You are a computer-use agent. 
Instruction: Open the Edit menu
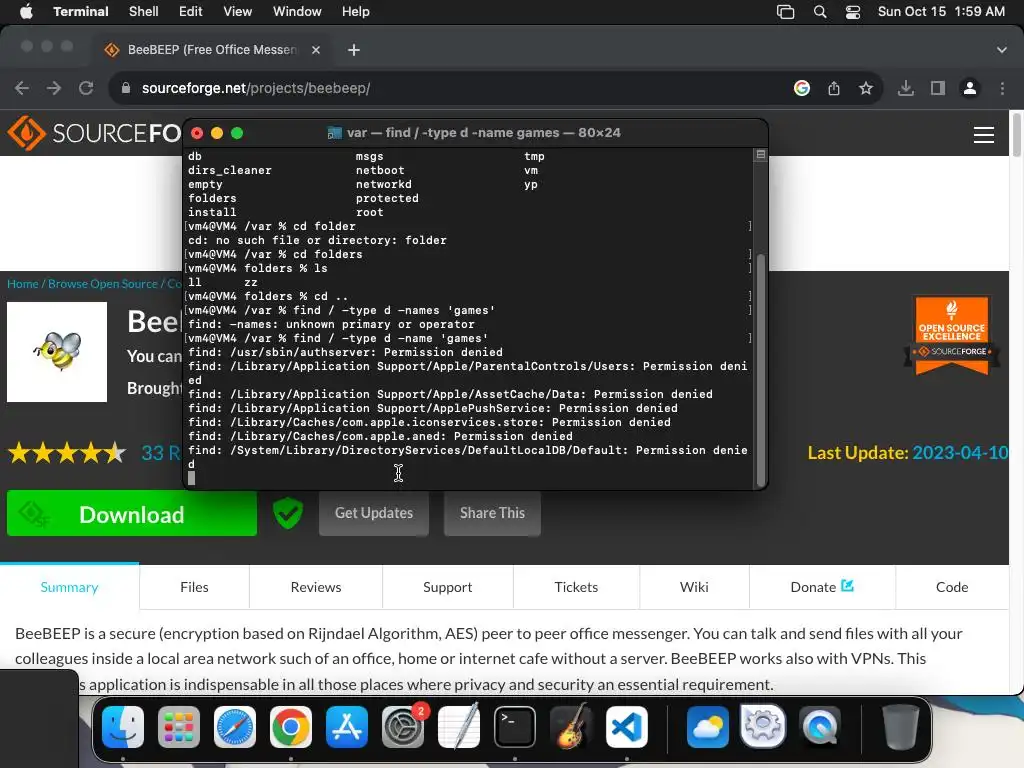(x=191, y=12)
